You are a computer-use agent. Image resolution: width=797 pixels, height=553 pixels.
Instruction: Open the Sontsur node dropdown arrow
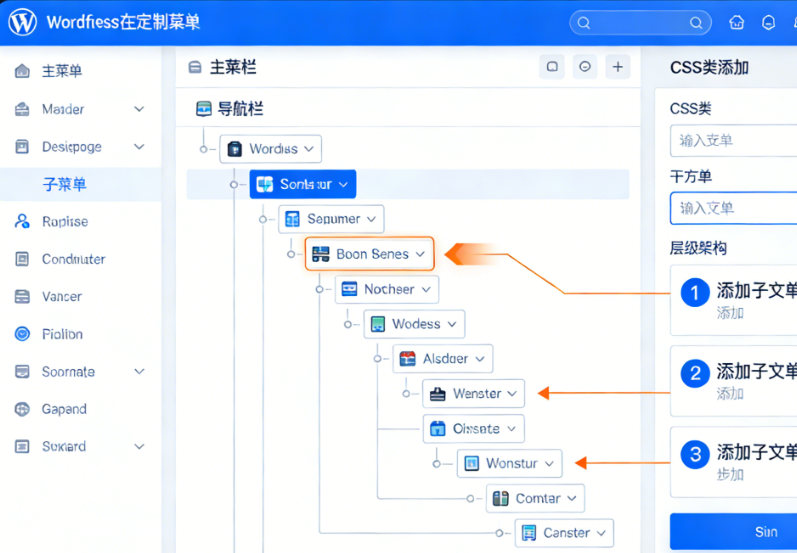tap(344, 185)
